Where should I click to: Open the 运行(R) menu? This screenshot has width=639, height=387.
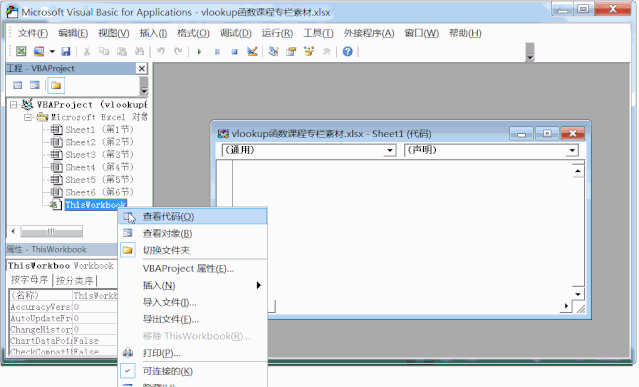(x=277, y=33)
